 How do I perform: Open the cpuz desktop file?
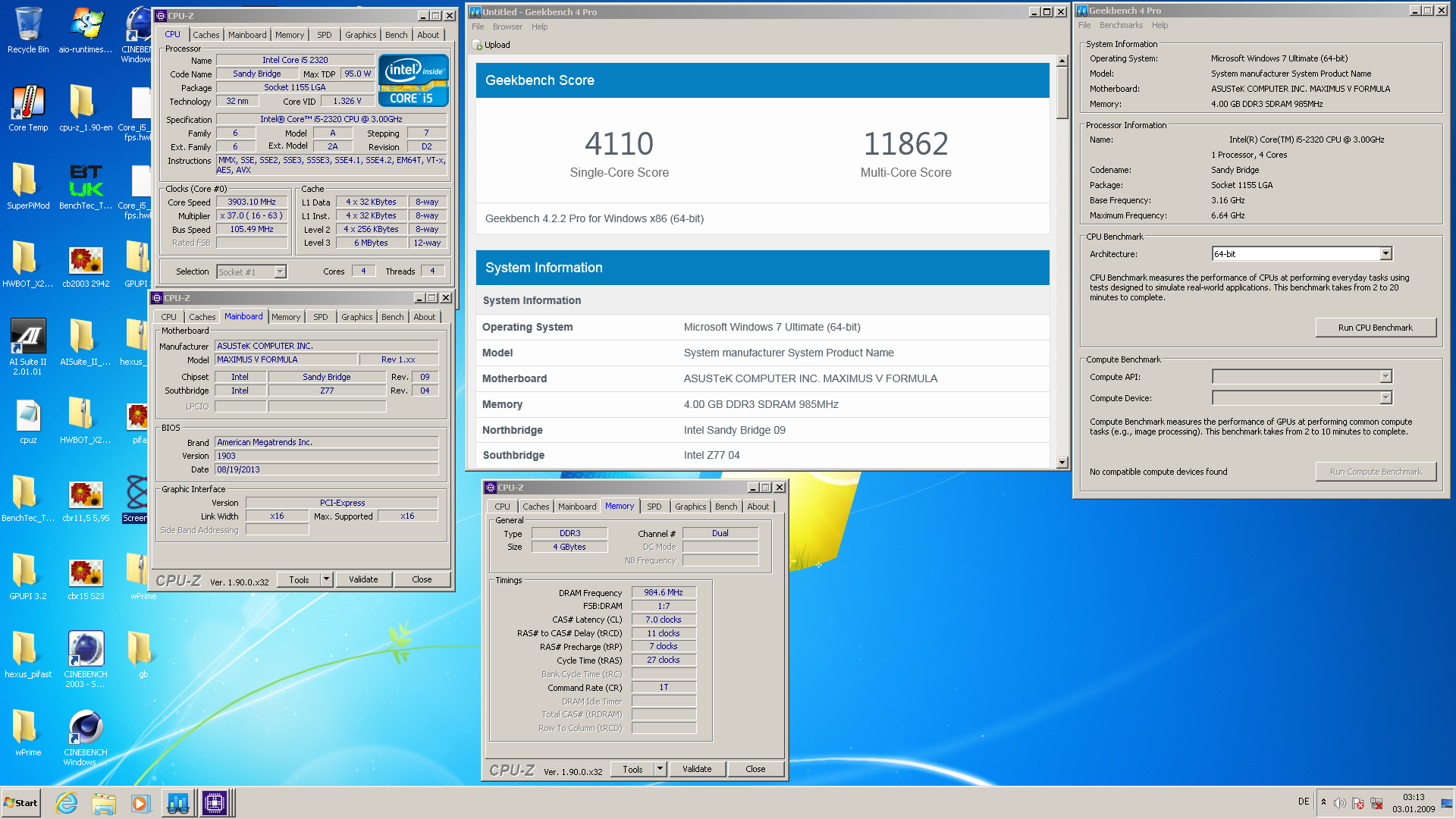pyautogui.click(x=28, y=421)
